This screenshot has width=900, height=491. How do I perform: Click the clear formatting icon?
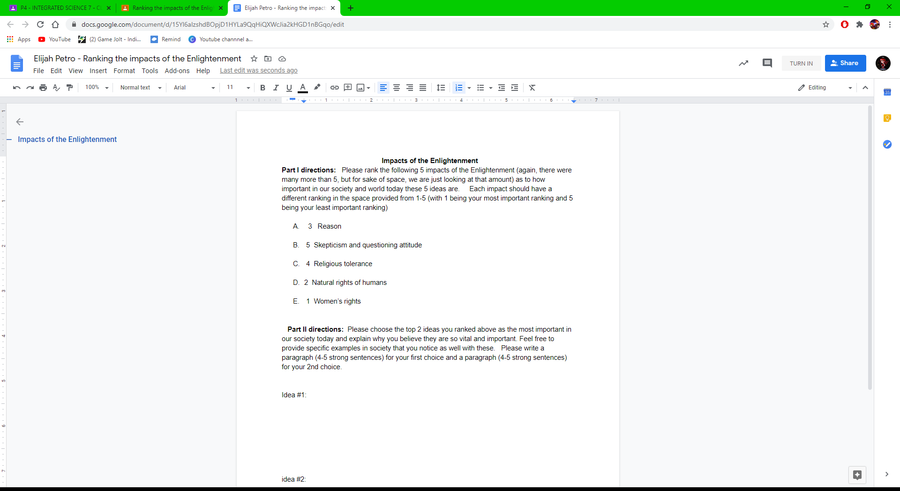[x=532, y=88]
